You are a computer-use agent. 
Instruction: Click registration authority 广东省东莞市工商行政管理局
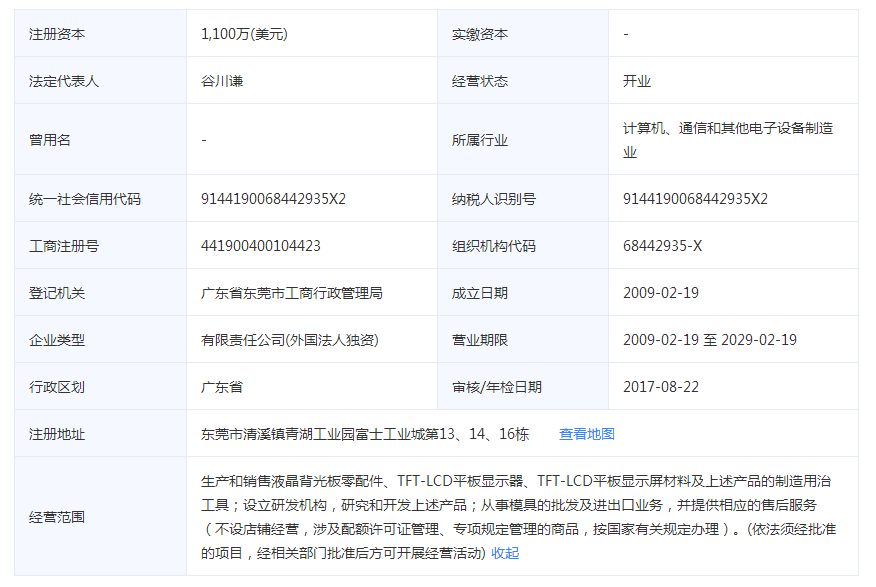click(x=292, y=293)
